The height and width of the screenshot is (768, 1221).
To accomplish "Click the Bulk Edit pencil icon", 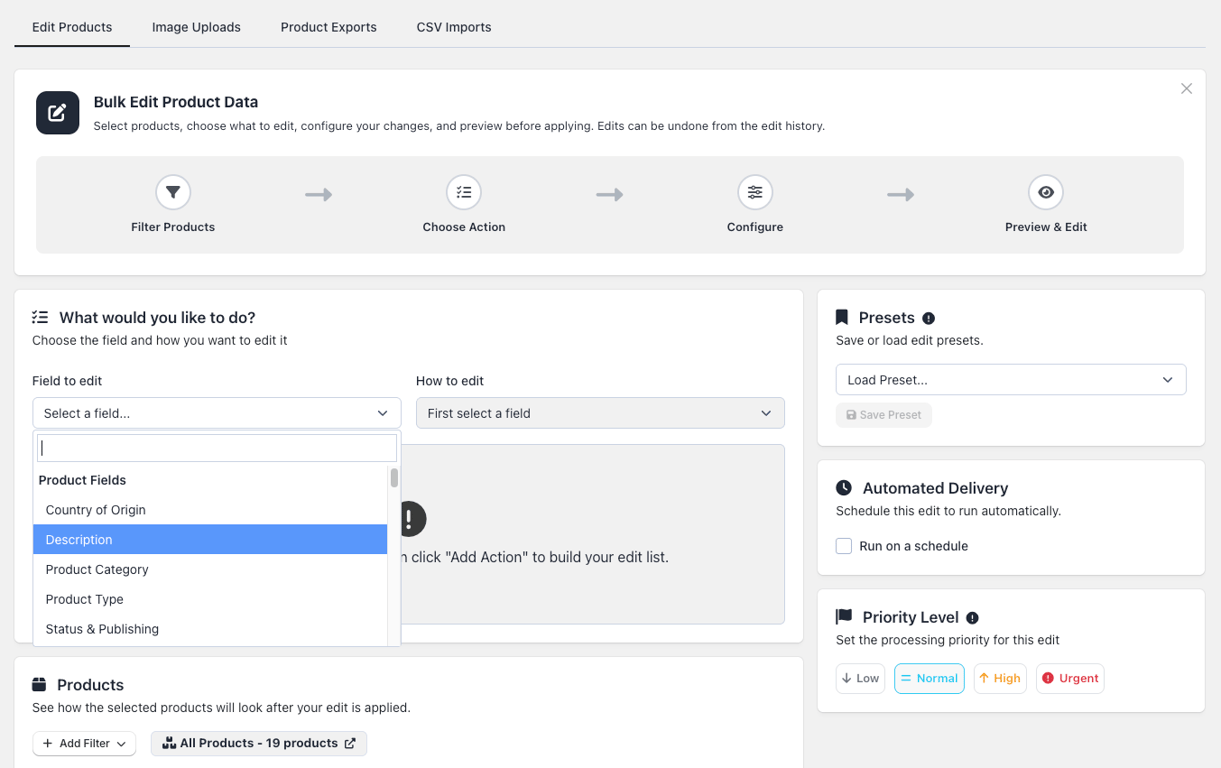I will pyautogui.click(x=58, y=113).
